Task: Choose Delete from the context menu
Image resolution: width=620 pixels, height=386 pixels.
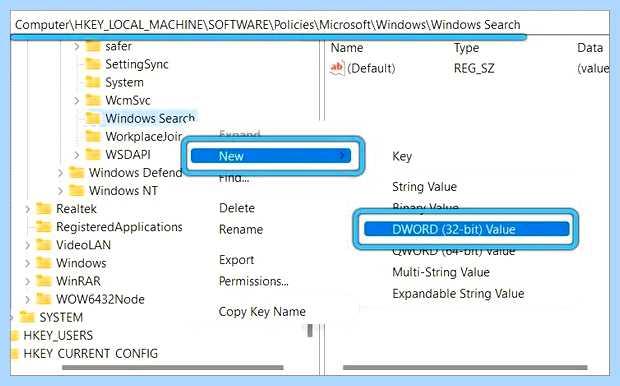Action: (236, 208)
